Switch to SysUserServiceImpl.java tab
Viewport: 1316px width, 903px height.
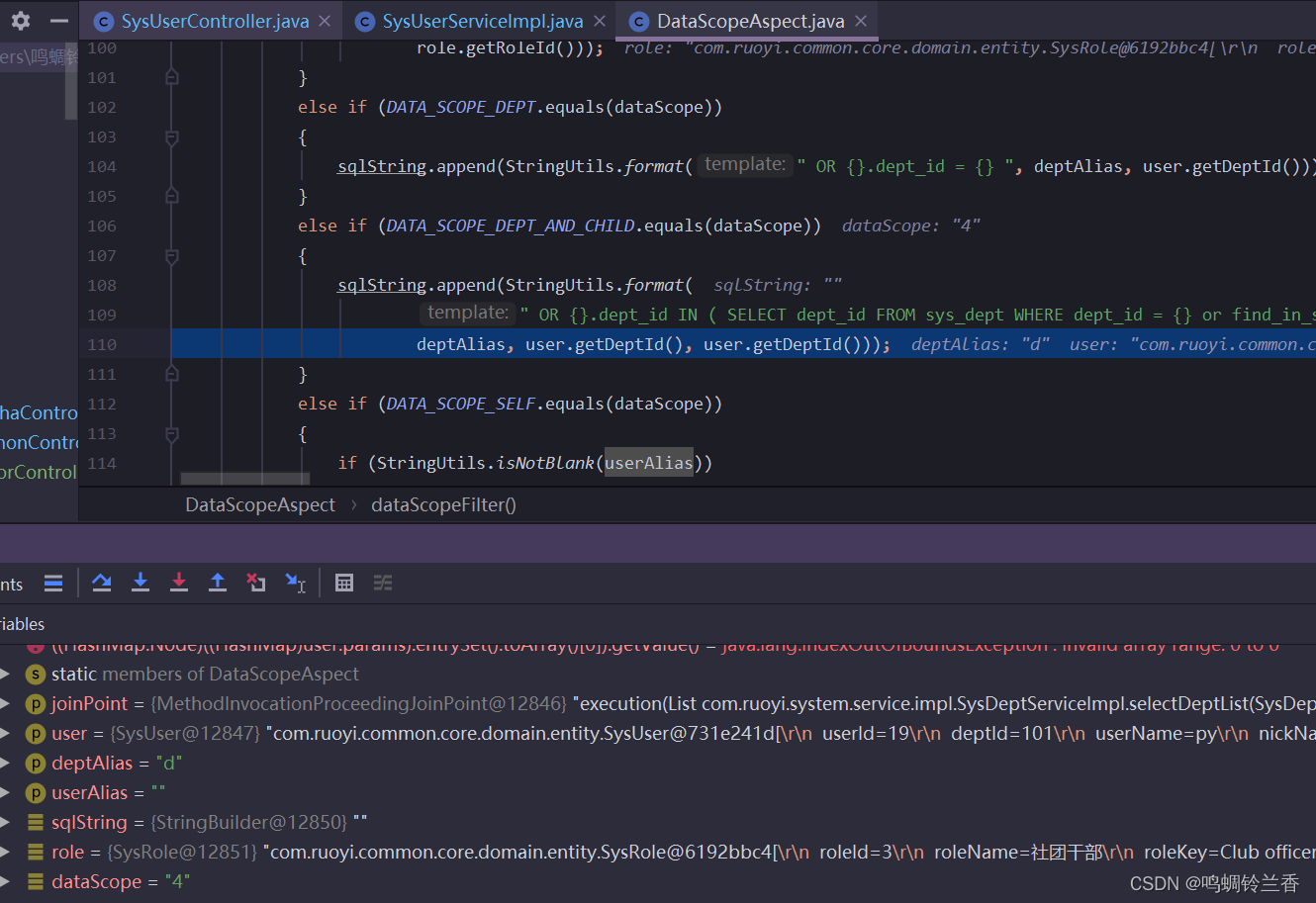click(483, 21)
